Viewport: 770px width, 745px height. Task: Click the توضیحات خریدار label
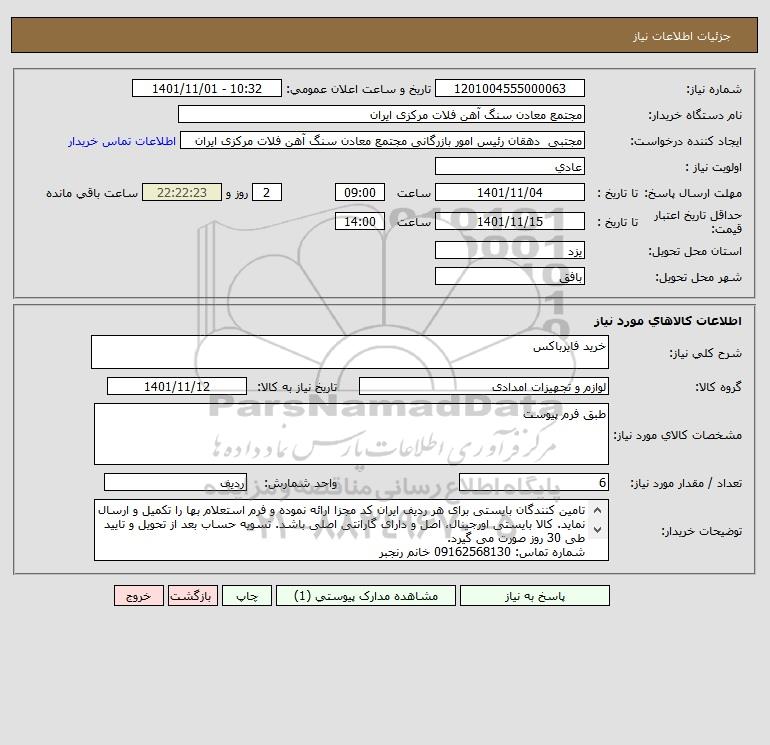point(701,531)
